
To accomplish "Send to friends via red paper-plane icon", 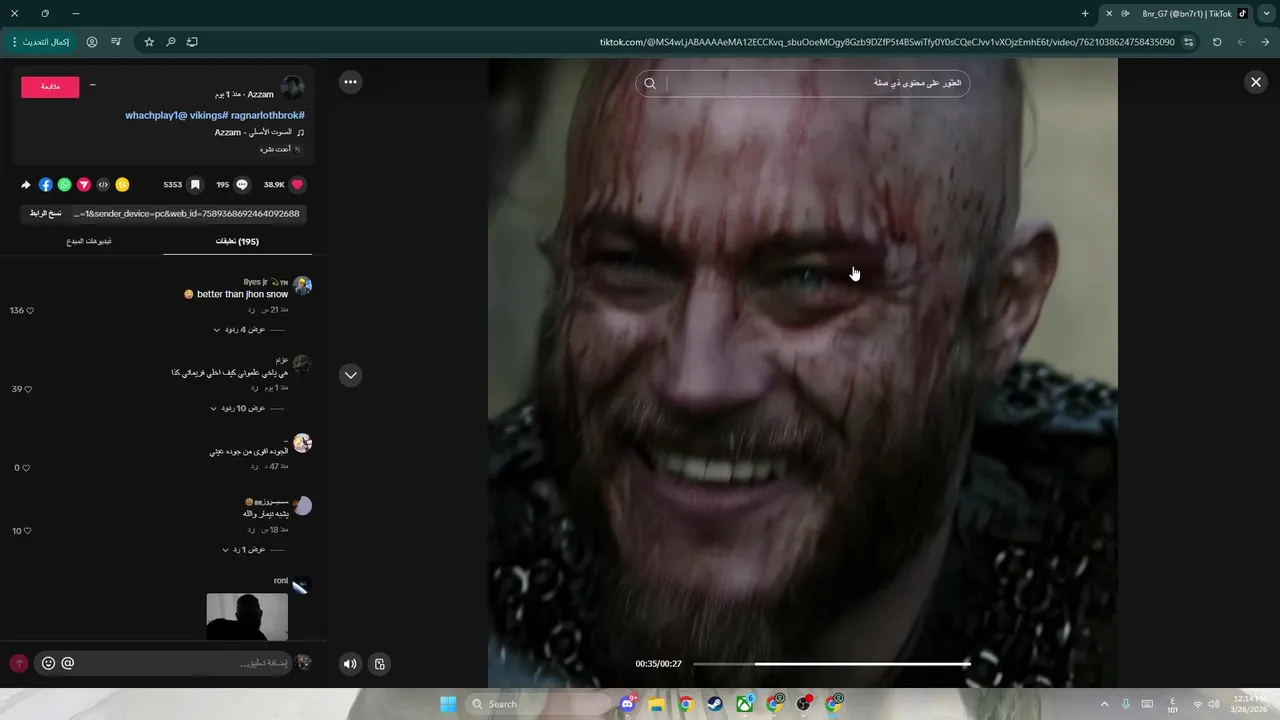I will pos(84,185).
